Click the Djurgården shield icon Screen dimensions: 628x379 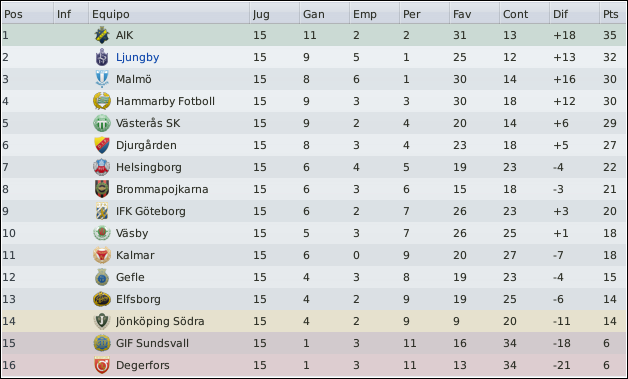pyautogui.click(x=102, y=145)
